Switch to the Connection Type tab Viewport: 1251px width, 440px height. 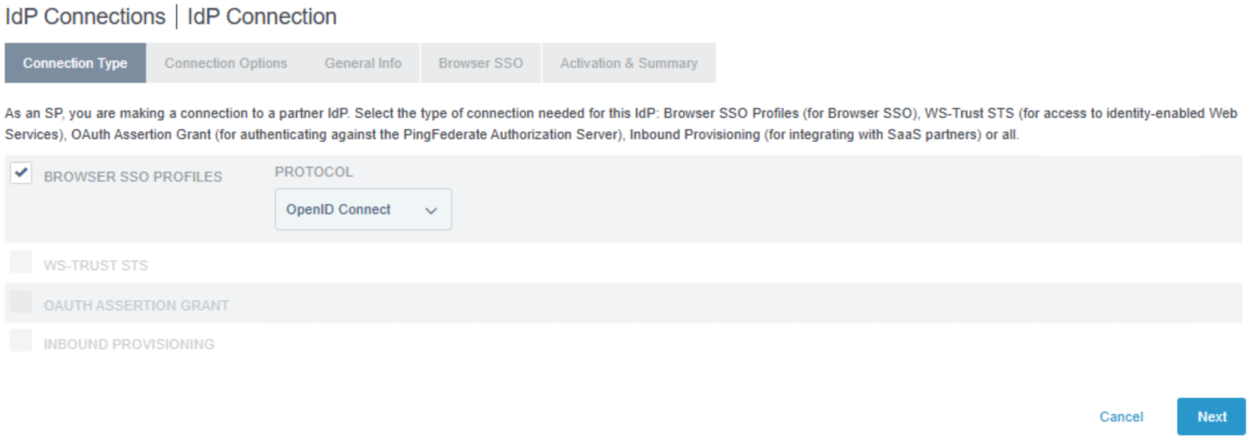tap(75, 63)
